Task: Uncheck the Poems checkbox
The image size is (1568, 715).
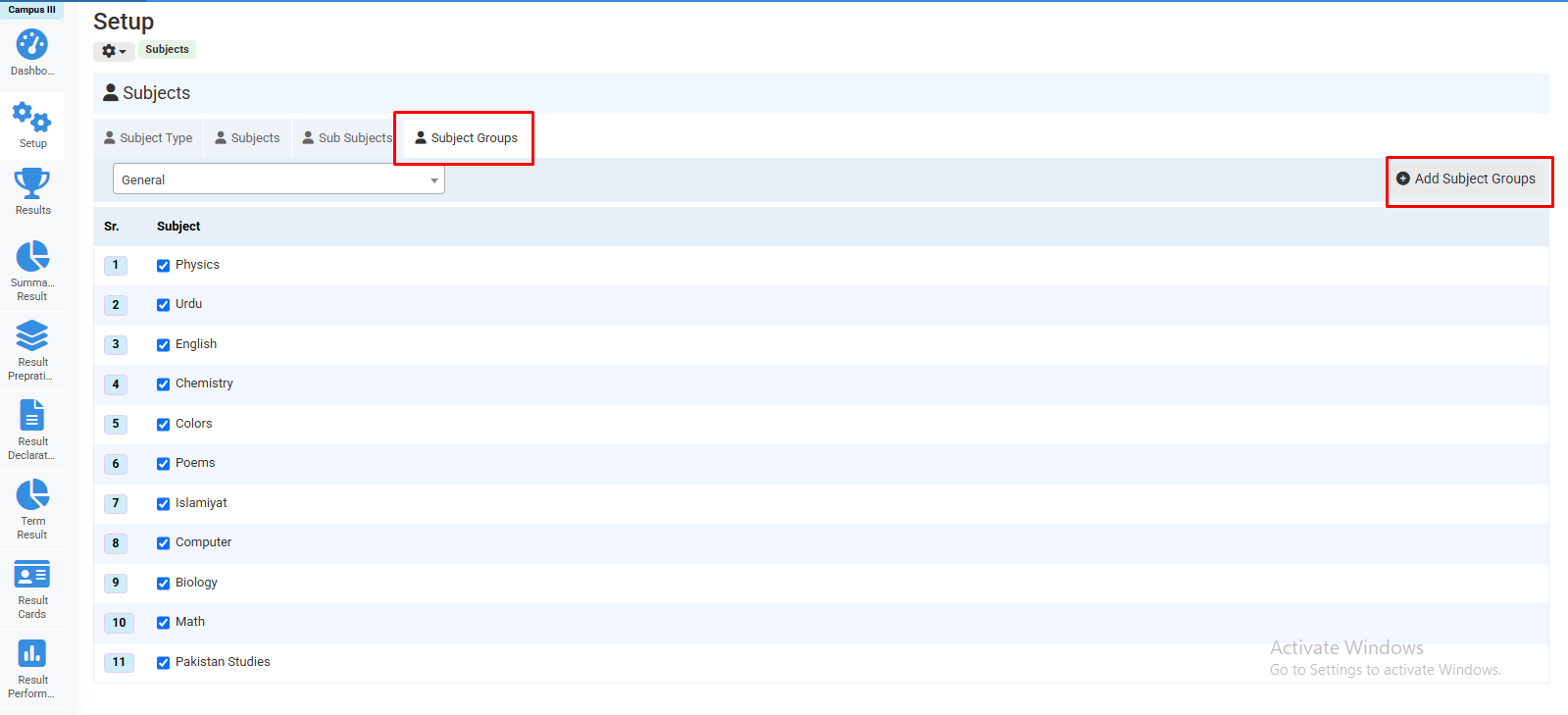Action: 164,464
